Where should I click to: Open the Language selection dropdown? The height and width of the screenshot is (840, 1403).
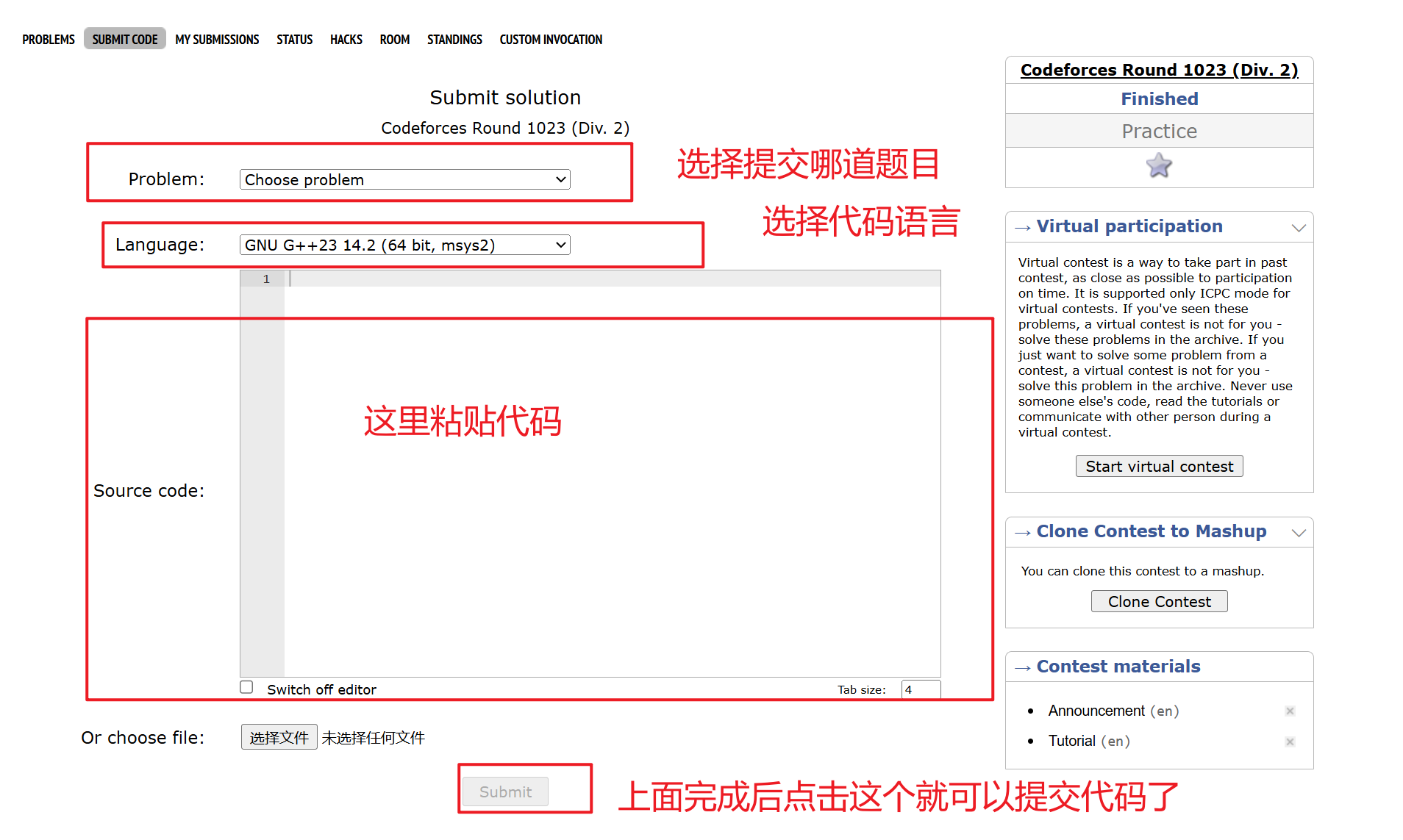coord(404,244)
